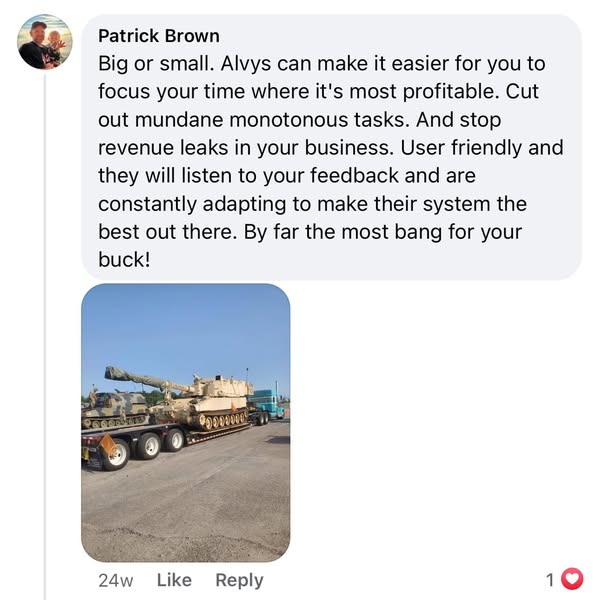600x600 pixels.
Task: View who reacted via the count 1
Action: click(550, 580)
